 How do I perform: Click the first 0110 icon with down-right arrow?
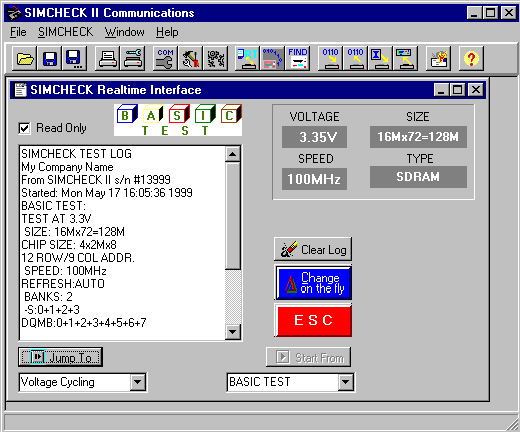point(330,59)
